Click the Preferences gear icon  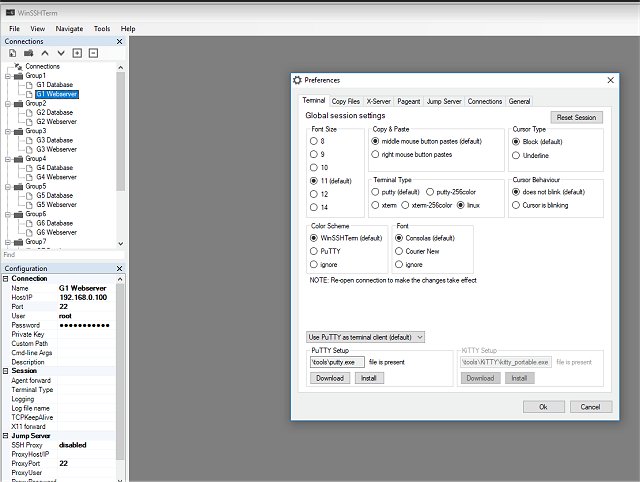298,80
